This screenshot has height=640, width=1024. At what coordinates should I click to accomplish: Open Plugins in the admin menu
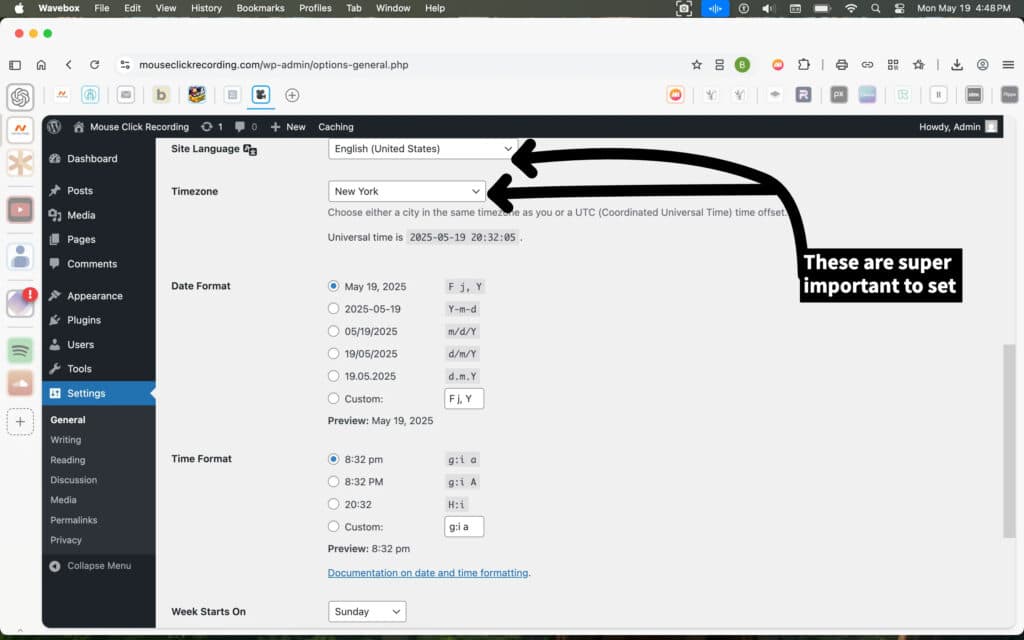coord(83,320)
